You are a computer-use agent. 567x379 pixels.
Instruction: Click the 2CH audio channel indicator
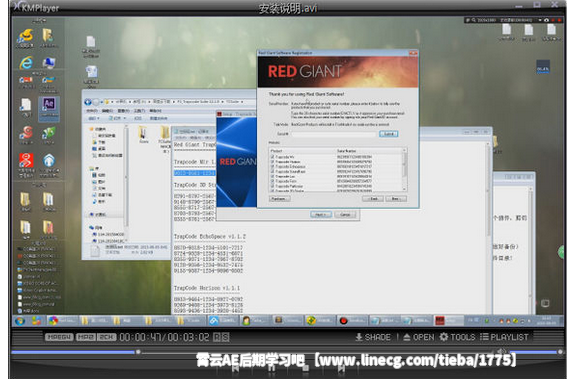pyautogui.click(x=107, y=337)
